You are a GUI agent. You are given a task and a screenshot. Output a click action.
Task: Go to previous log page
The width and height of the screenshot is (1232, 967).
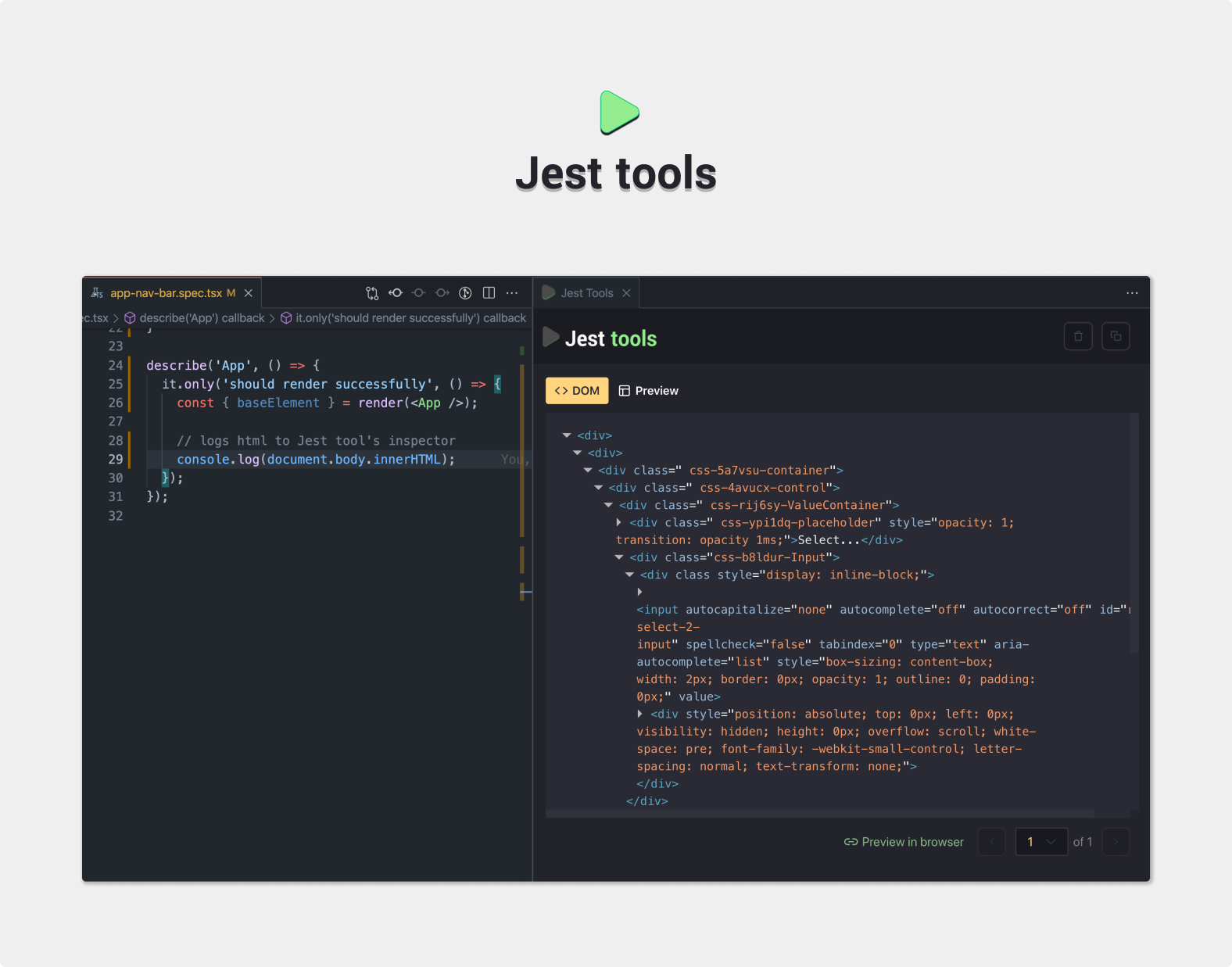[992, 842]
